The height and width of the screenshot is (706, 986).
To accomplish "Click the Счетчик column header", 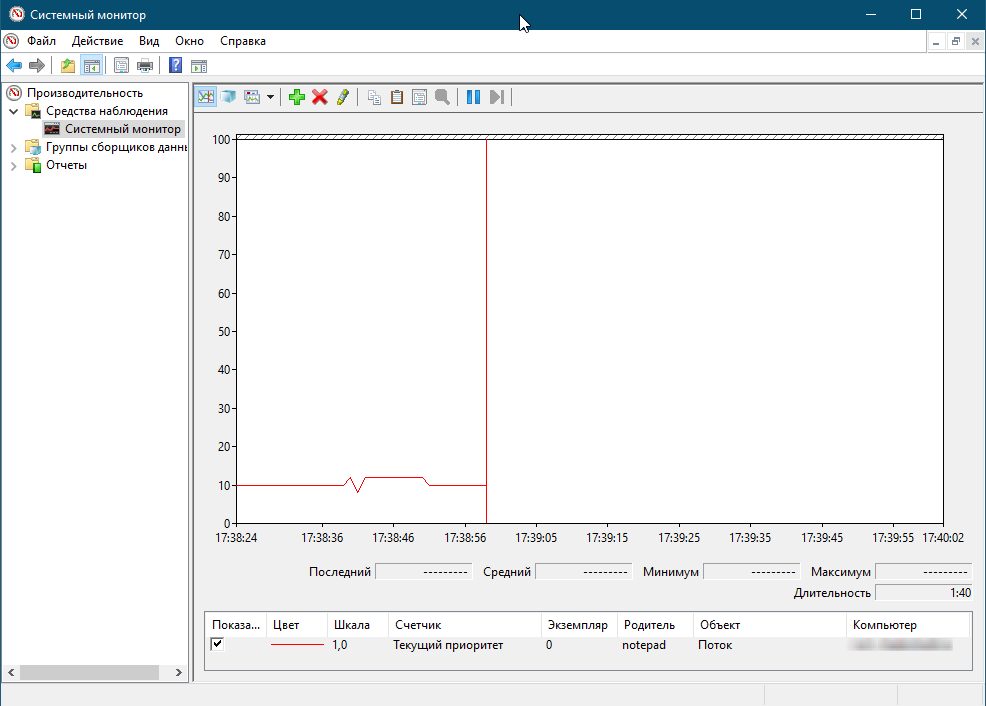I will coord(417,625).
